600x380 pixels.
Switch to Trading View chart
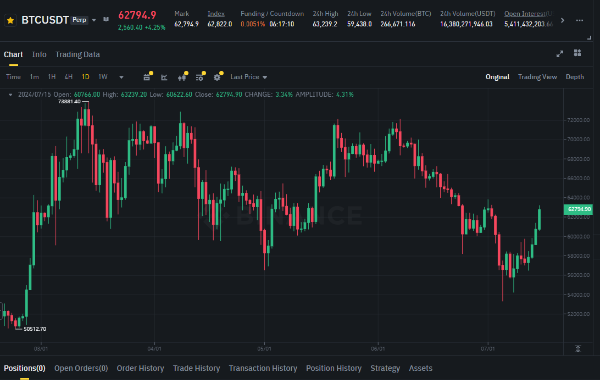(537, 77)
